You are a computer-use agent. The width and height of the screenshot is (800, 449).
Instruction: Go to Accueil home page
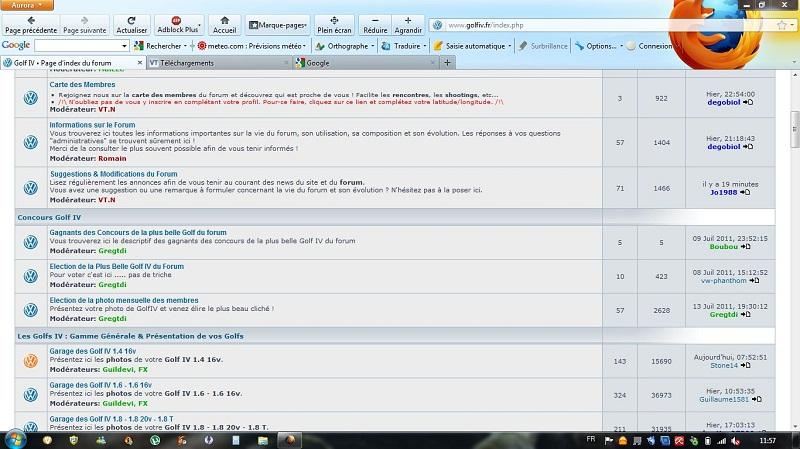224,25
